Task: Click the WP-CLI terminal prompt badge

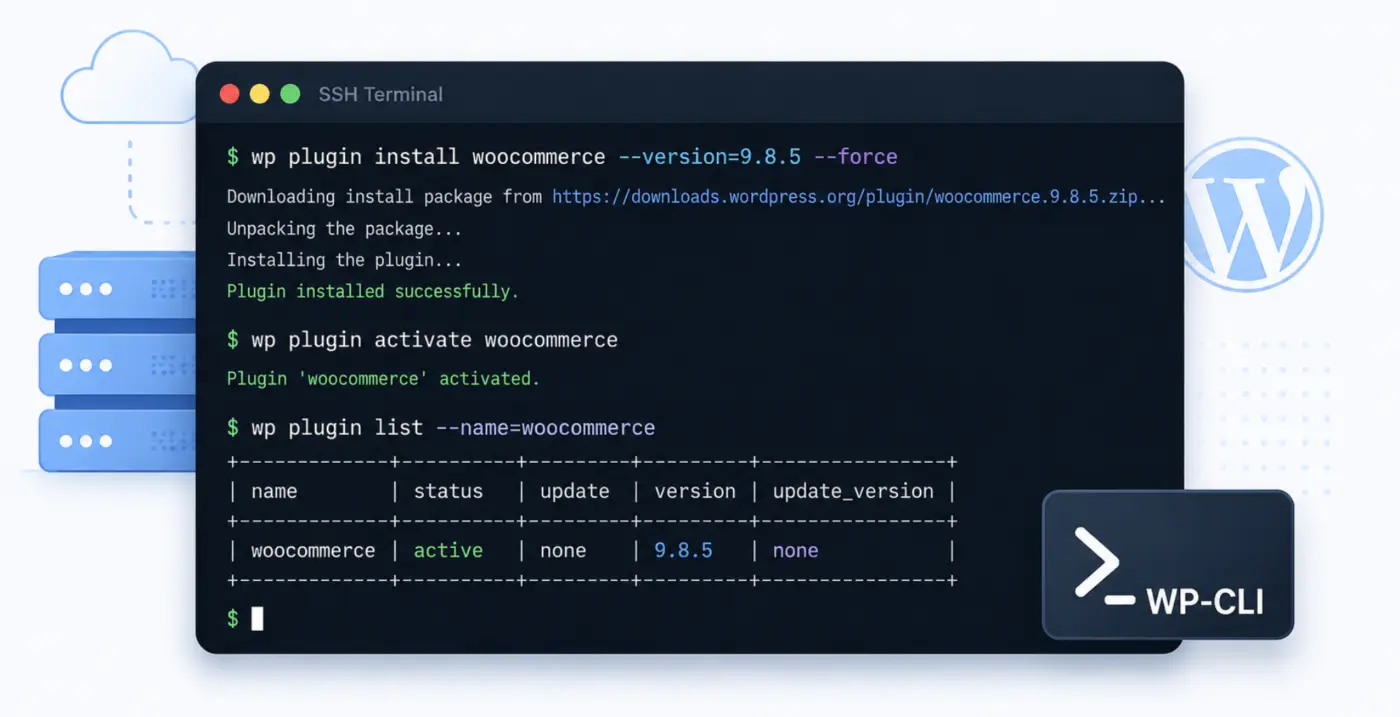Action: (1168, 565)
